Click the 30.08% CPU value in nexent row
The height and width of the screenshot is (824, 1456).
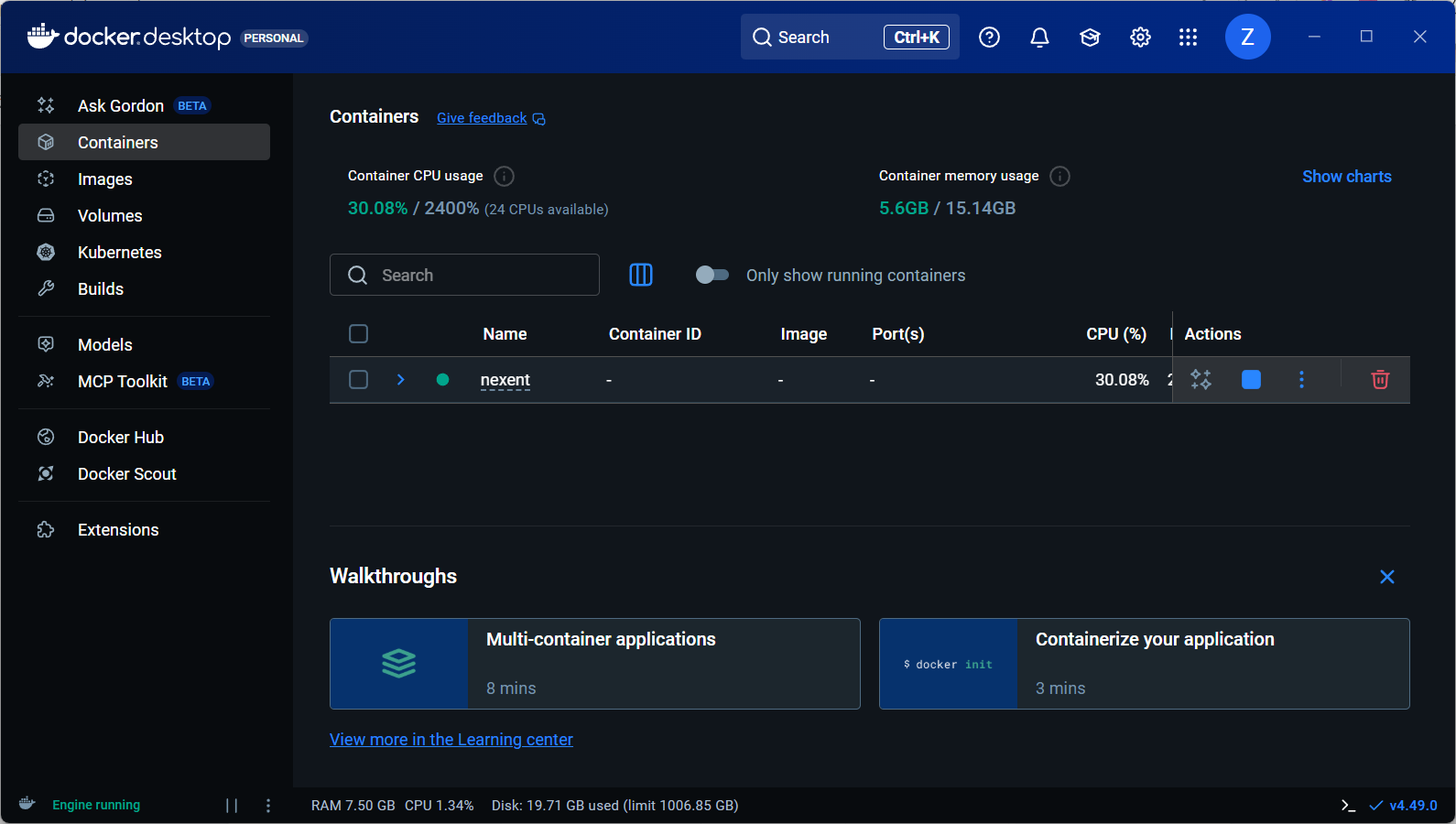click(x=1122, y=380)
